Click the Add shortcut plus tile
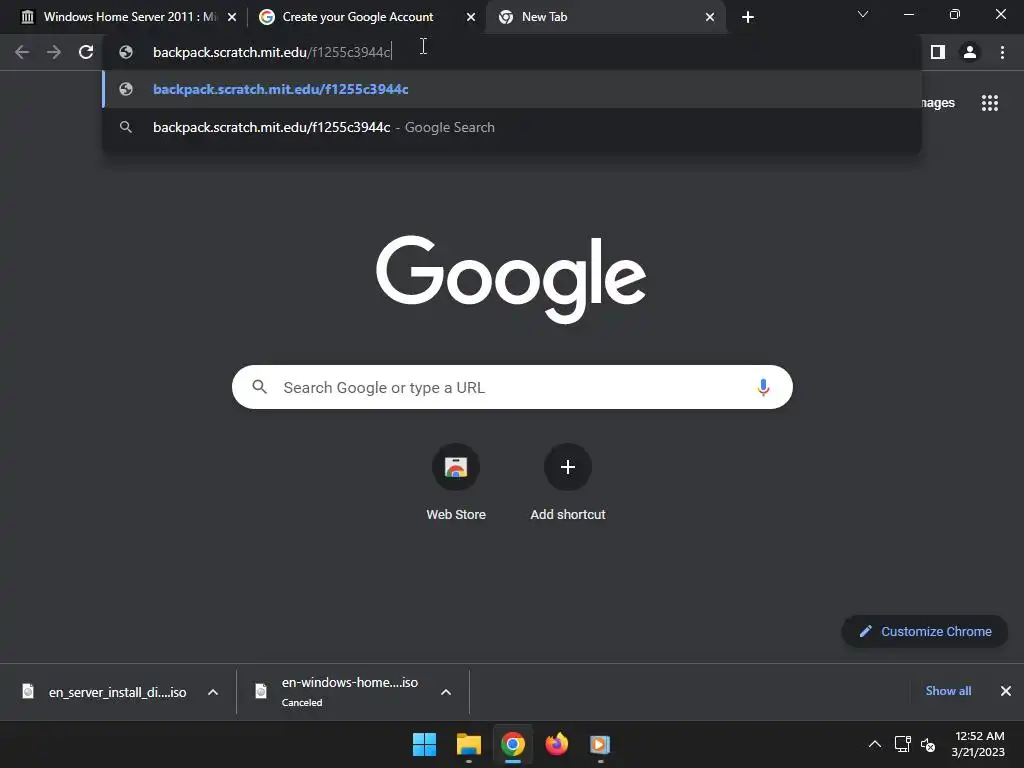 pos(568,467)
